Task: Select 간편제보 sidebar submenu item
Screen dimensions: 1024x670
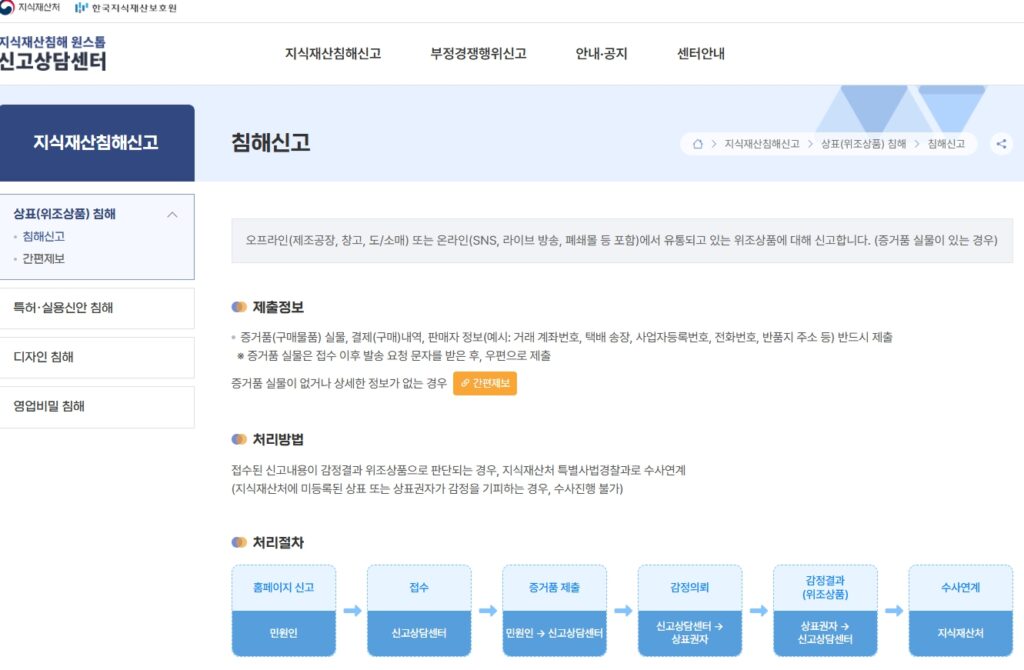Action: (x=43, y=259)
